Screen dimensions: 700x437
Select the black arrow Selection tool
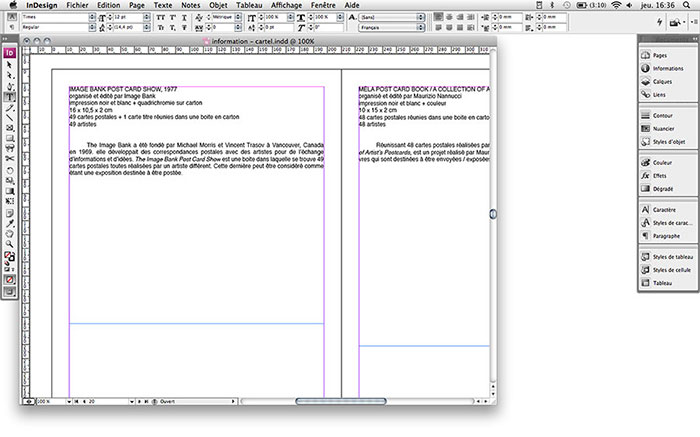click(x=9, y=64)
